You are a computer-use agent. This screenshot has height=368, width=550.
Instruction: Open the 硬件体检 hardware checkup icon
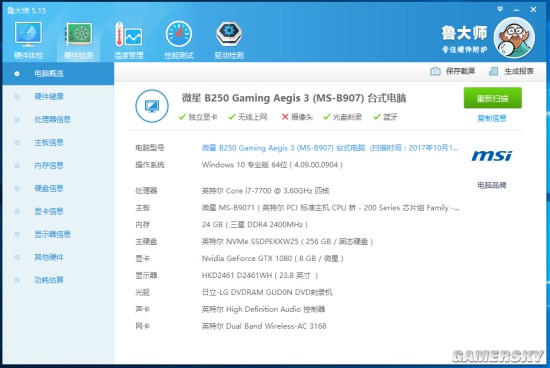pos(28,34)
